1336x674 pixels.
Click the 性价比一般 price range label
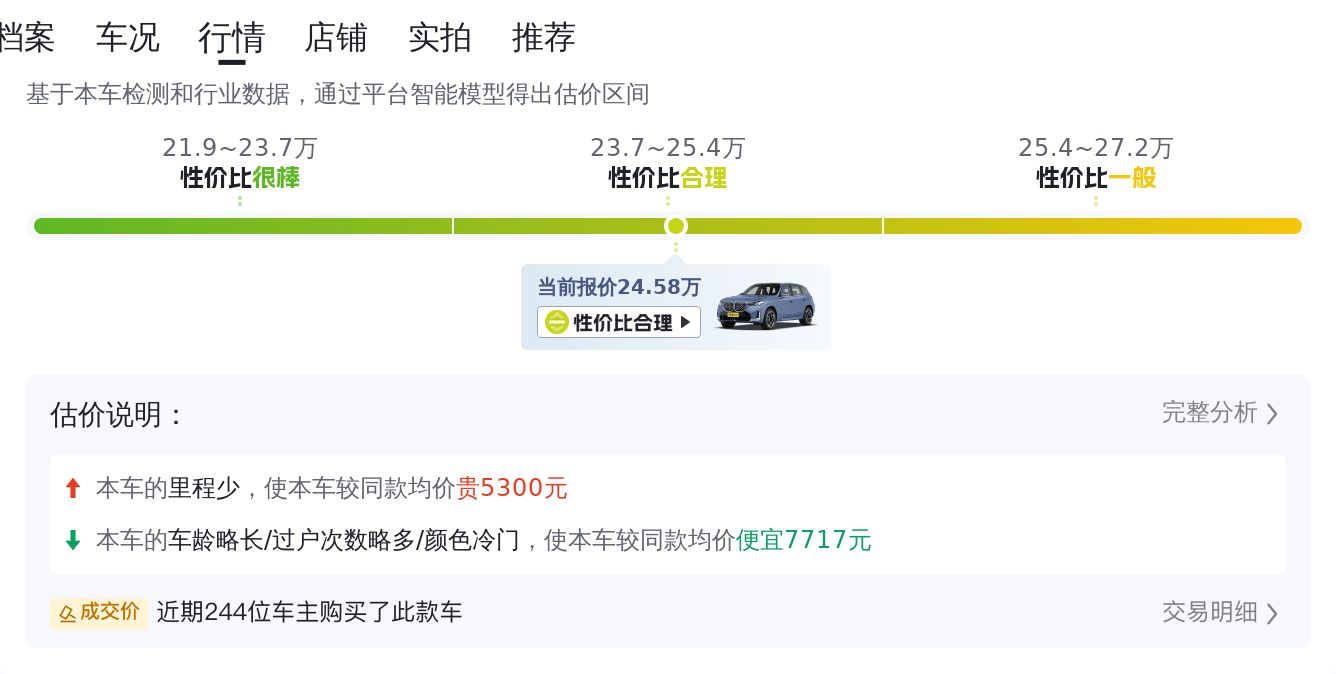point(1096,177)
